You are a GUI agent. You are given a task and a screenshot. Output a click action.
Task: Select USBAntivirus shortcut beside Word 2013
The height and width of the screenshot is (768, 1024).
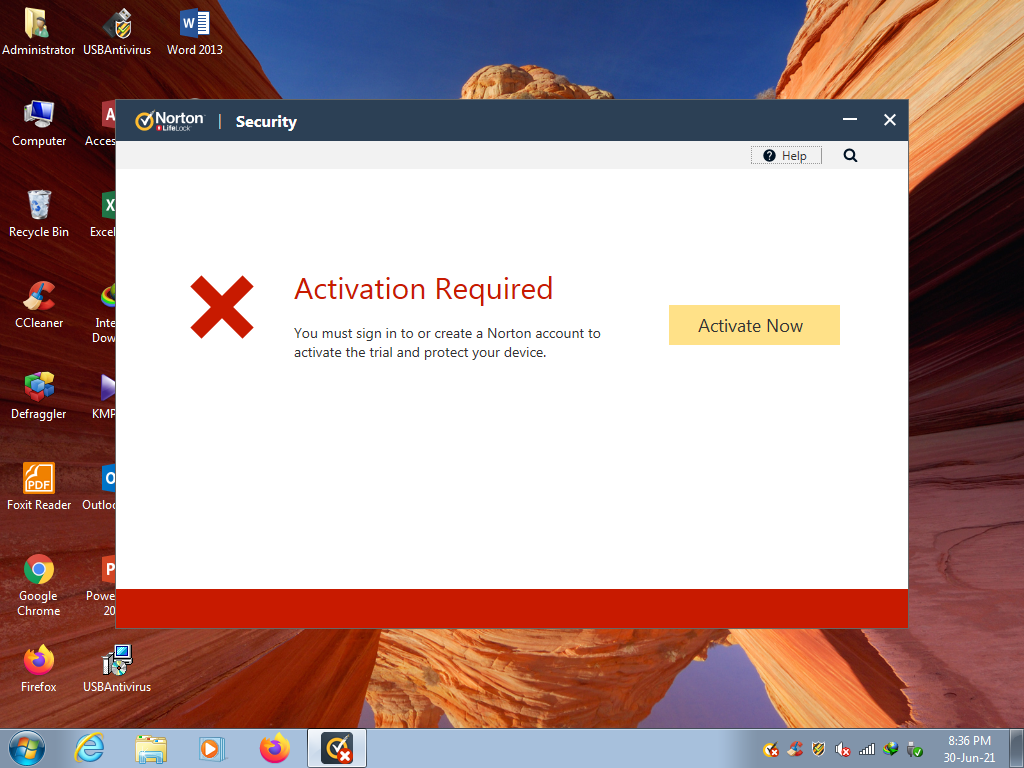click(x=117, y=32)
